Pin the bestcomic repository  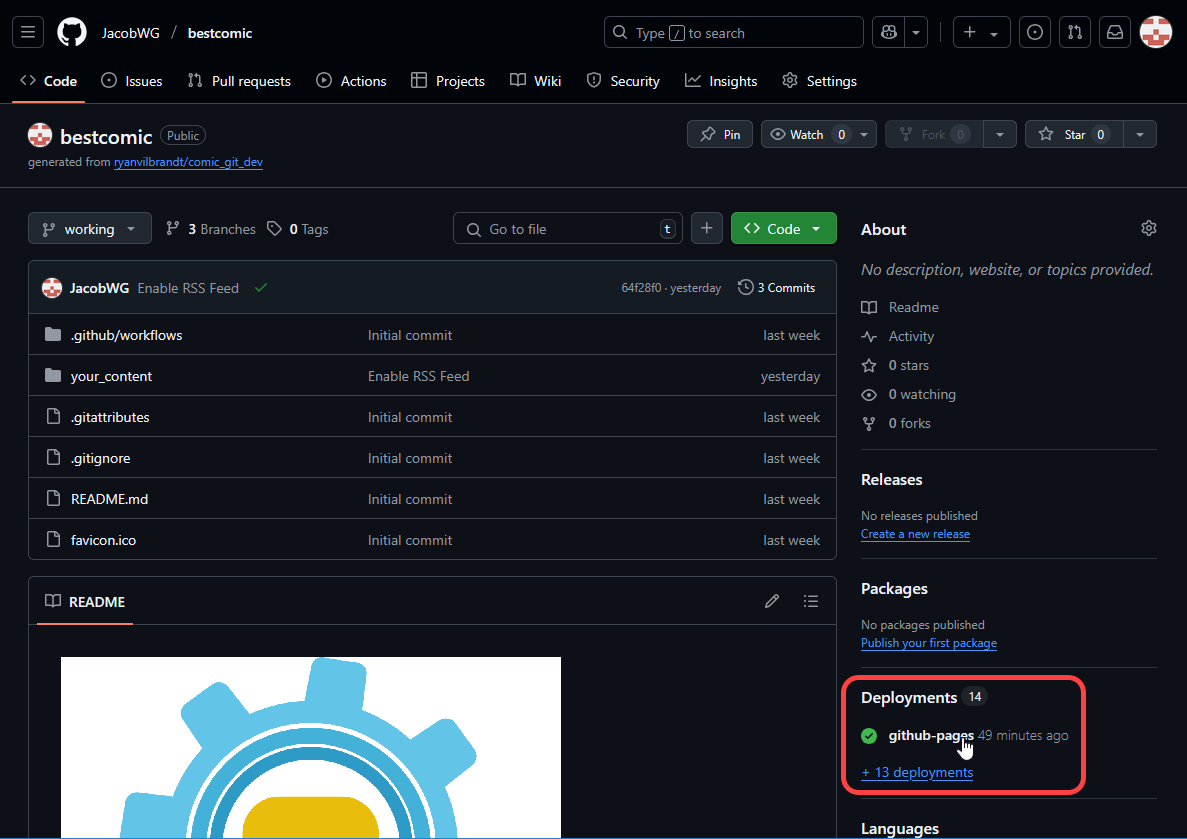point(720,134)
